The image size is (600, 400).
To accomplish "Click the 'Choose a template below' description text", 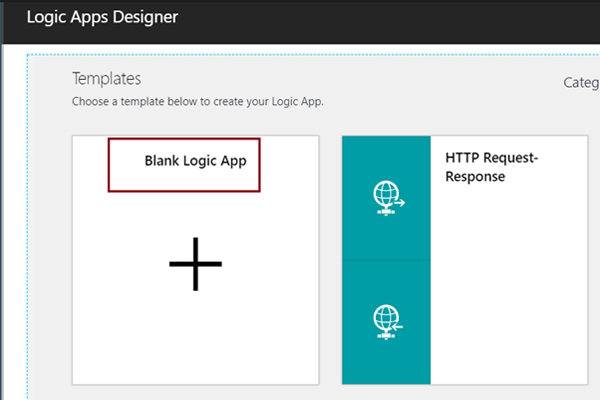I will pyautogui.click(x=198, y=102).
